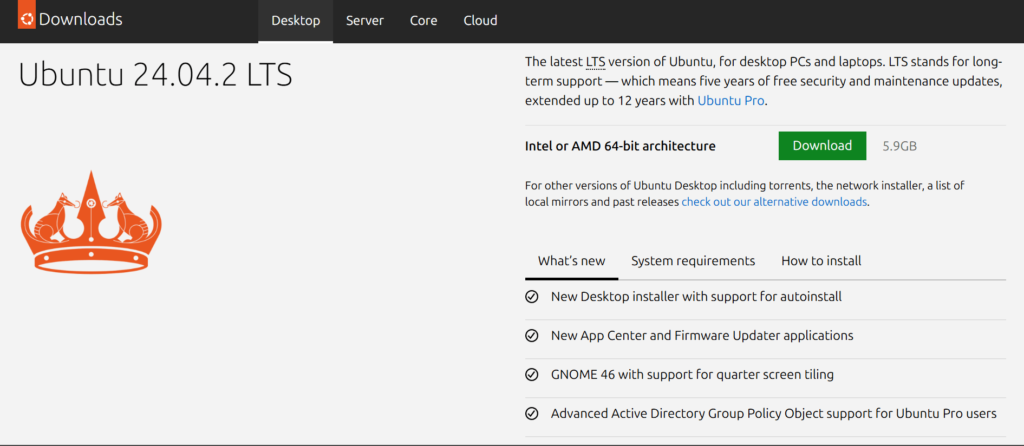The width and height of the screenshot is (1024, 446).
Task: Show the System requirements tab
Action: coord(693,261)
